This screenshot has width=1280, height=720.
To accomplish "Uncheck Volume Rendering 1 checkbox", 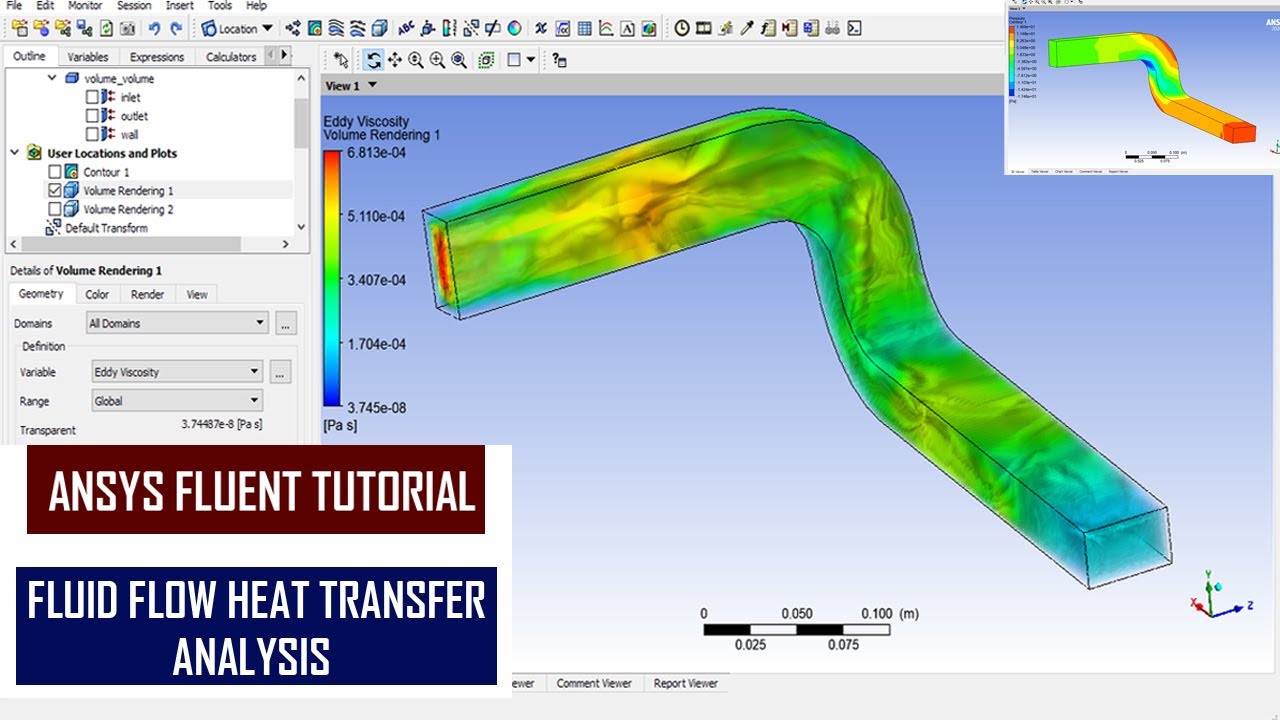I will [x=55, y=190].
